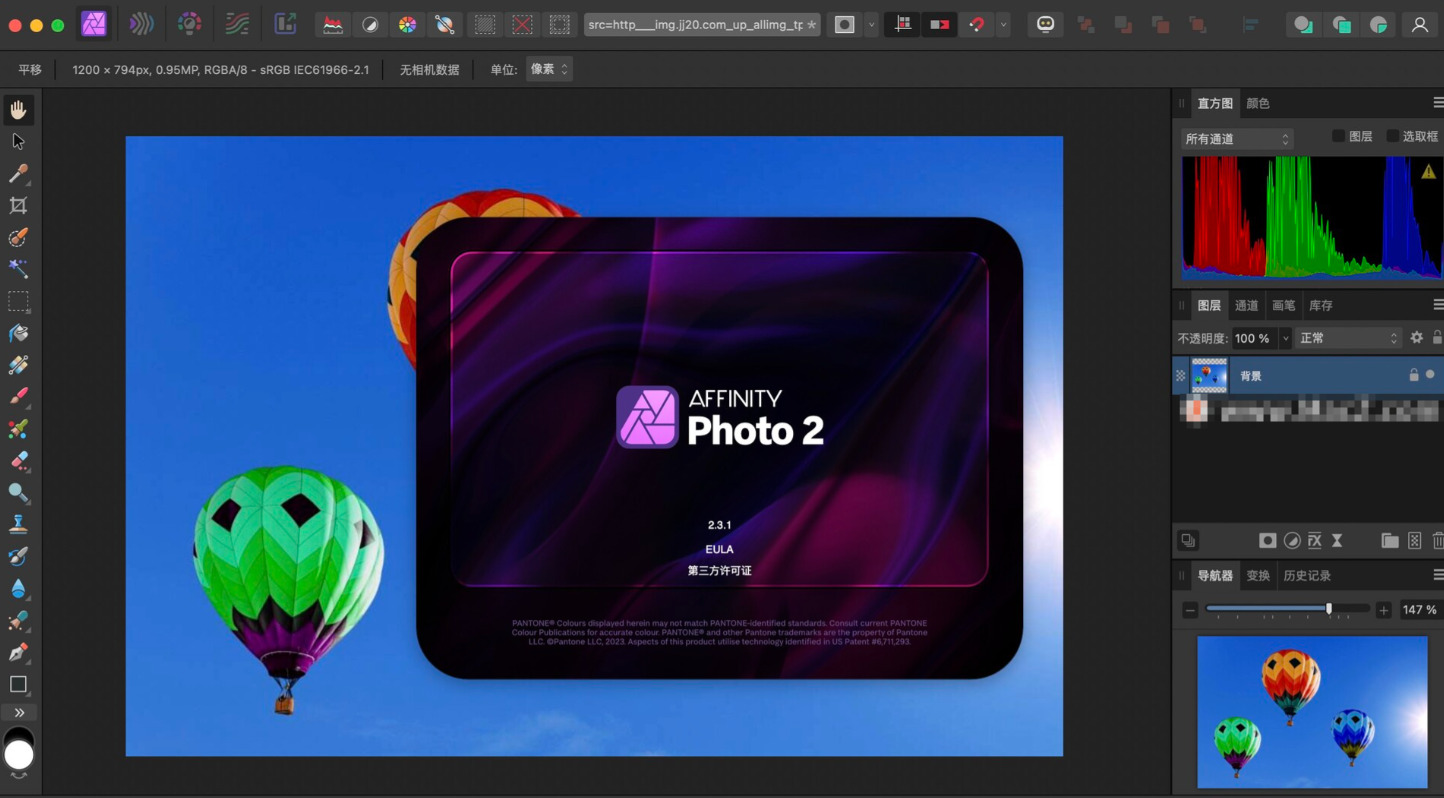Toggle visibility dot of 背景 layer
This screenshot has height=798, width=1444.
tap(1430, 375)
